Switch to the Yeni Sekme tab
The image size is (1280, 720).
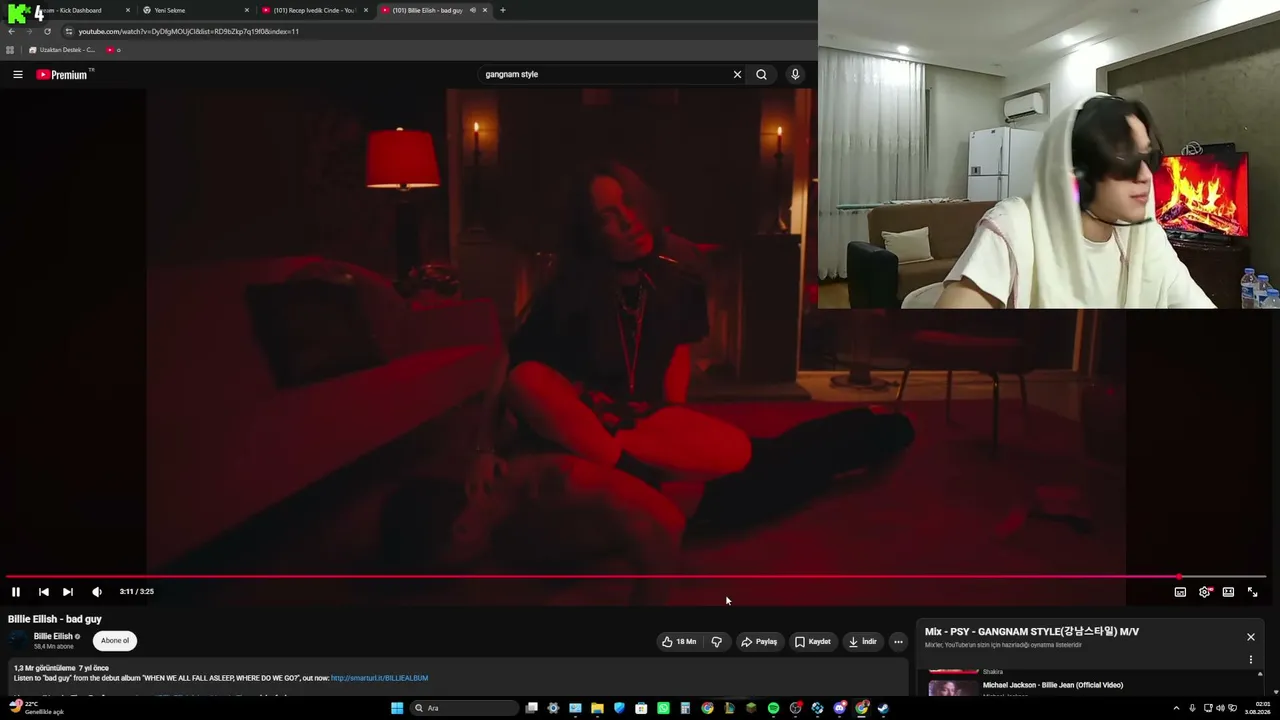coord(196,10)
